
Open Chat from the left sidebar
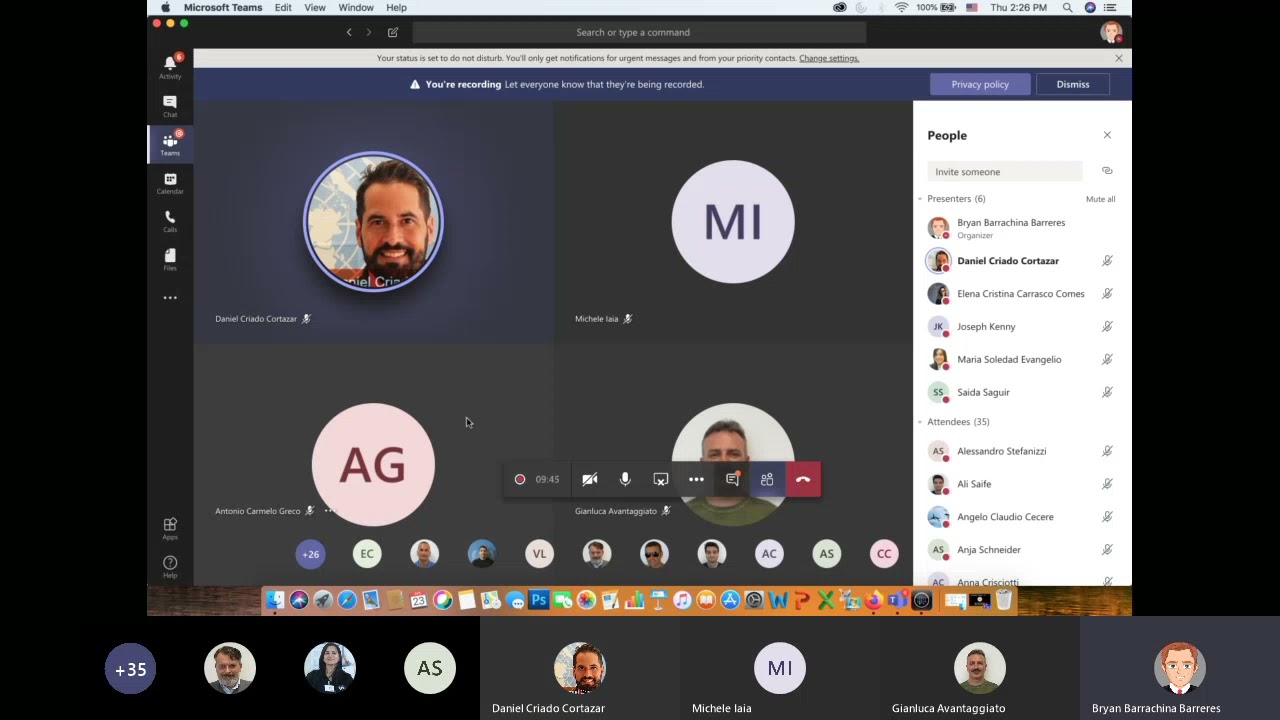170,105
